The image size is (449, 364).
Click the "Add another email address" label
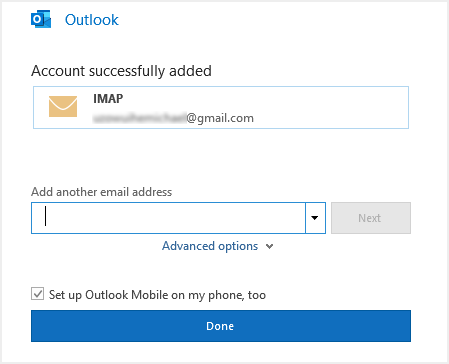[x=101, y=192]
